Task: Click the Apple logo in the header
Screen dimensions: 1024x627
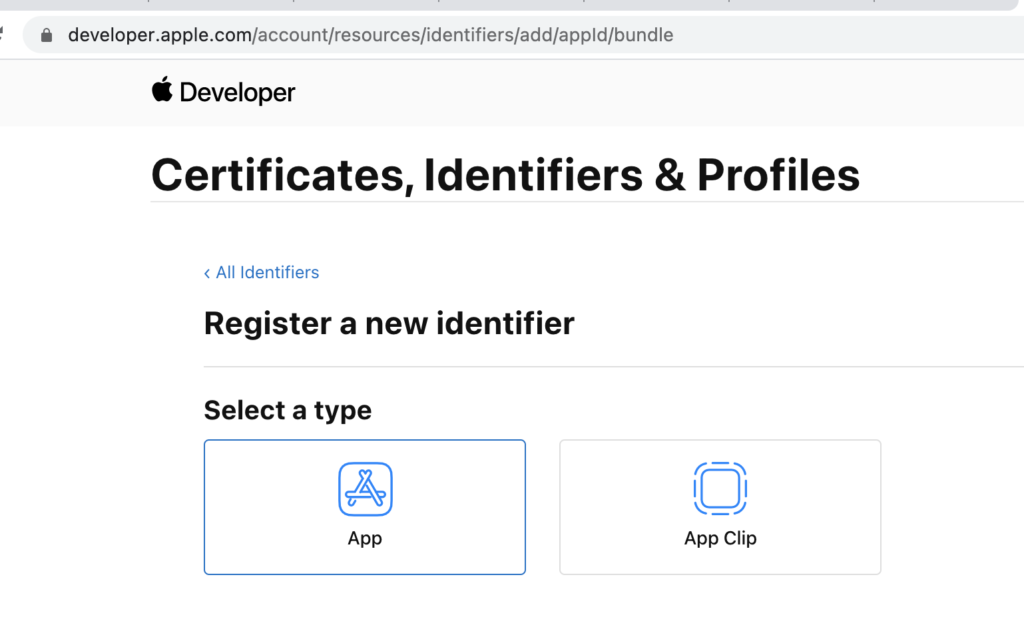Action: click(162, 89)
